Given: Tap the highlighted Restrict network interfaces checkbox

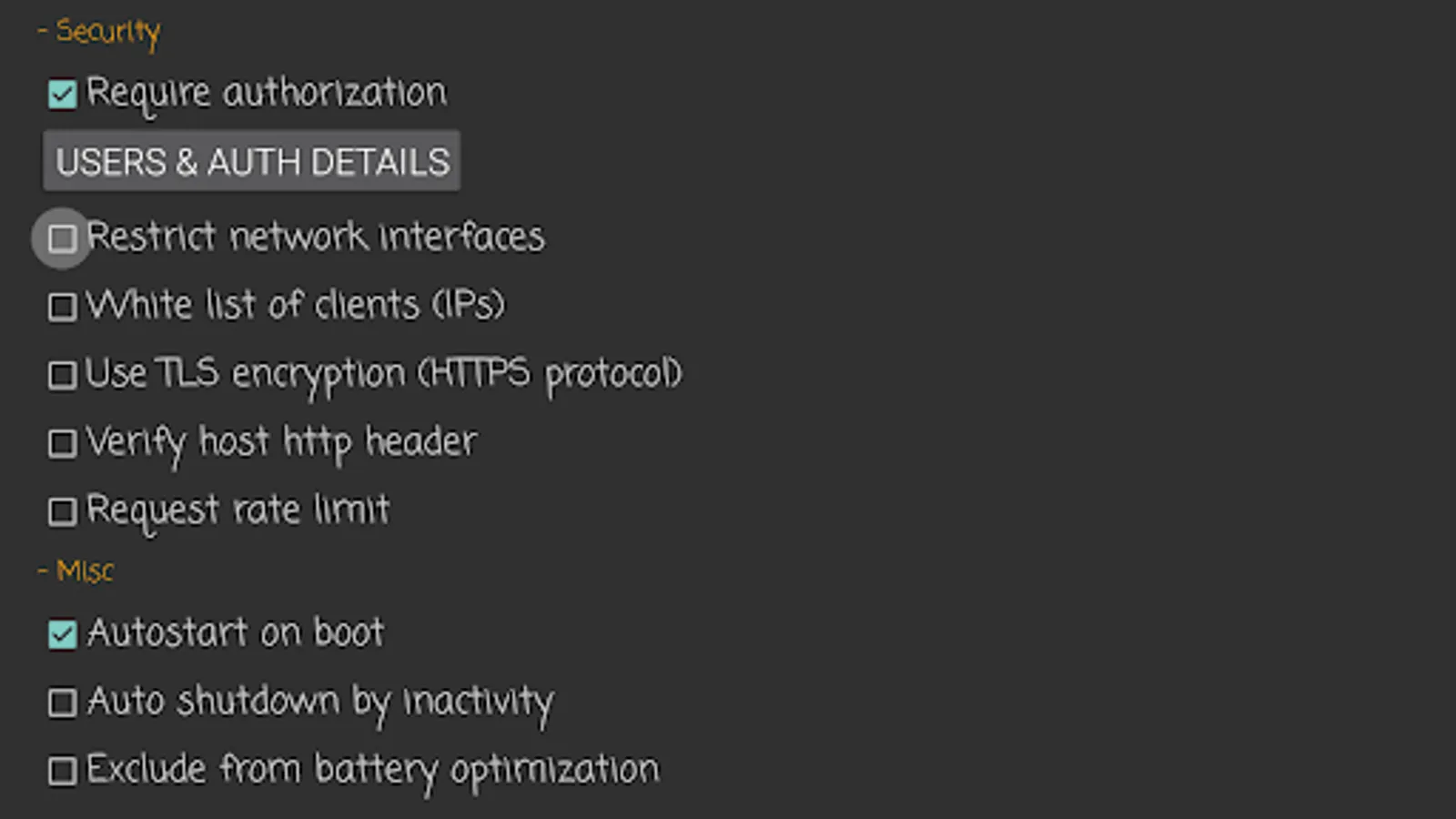Looking at the screenshot, I should pos(62,238).
